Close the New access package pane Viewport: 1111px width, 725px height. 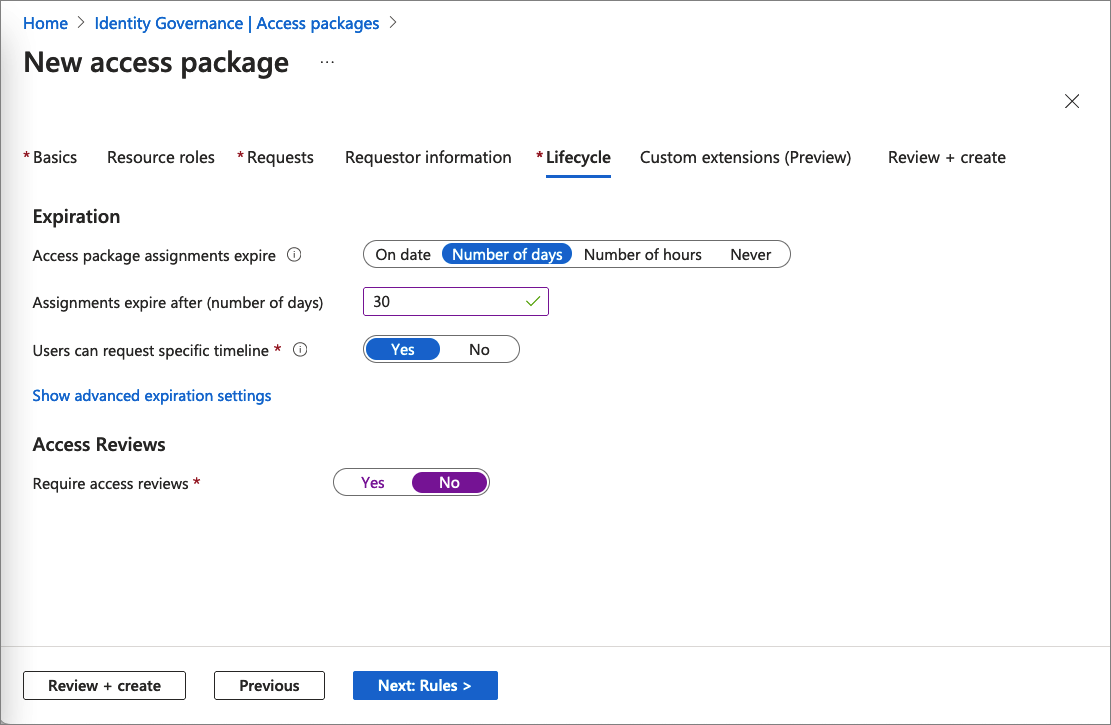[1072, 101]
